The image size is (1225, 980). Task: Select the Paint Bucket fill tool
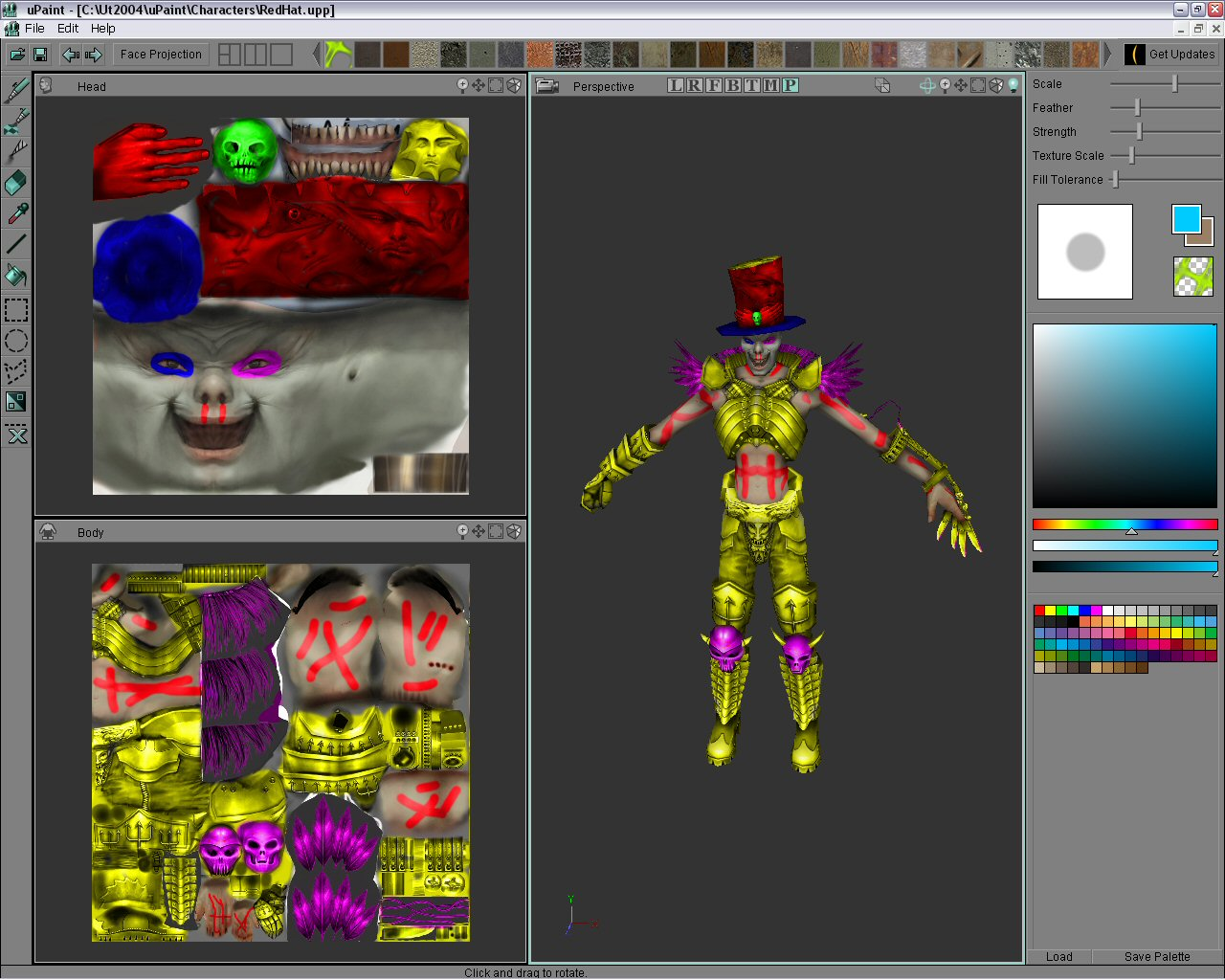coord(14,276)
